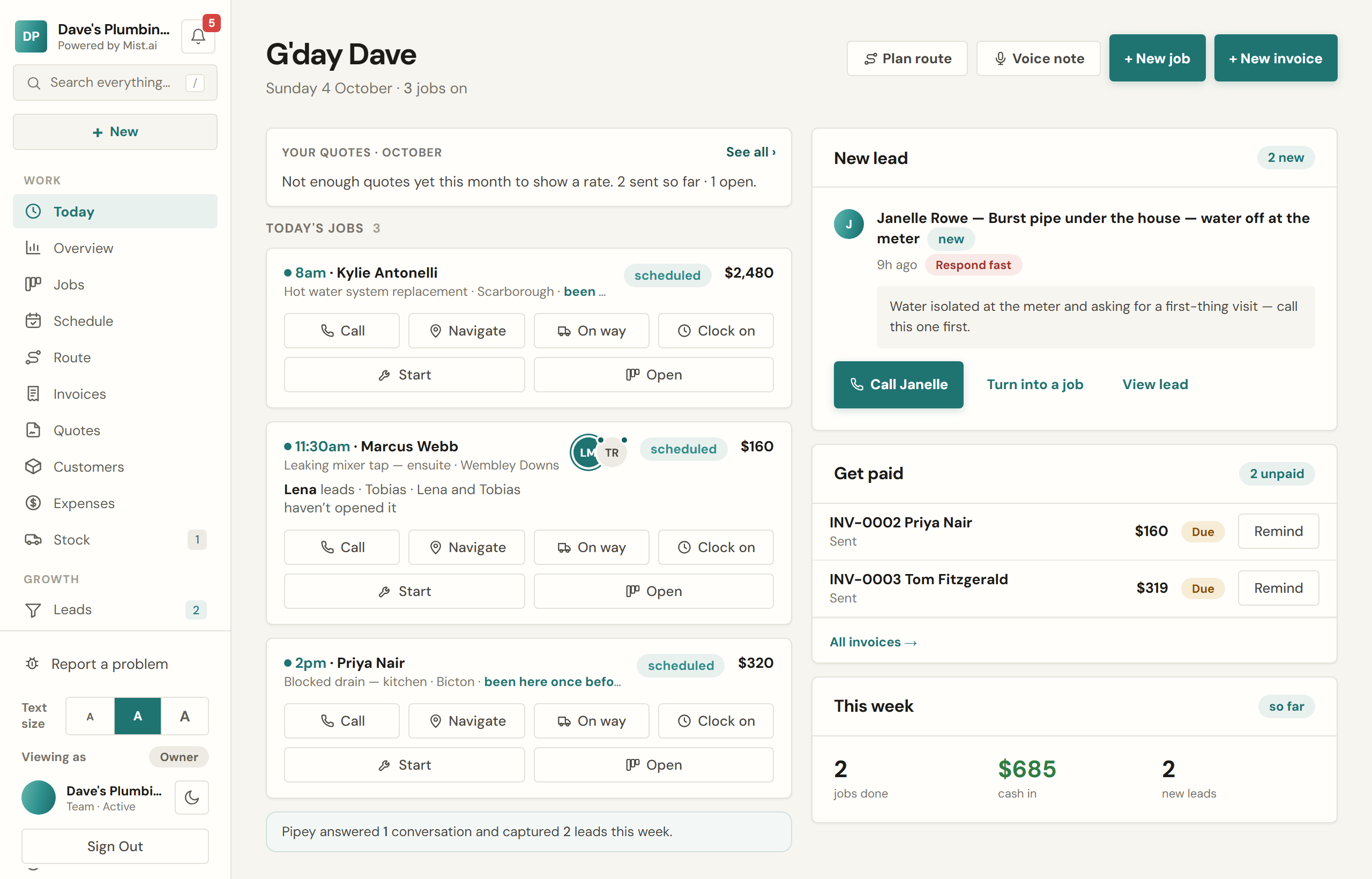Image resolution: width=1372 pixels, height=879 pixels.
Task: Open the notifications bell
Action: tap(198, 36)
